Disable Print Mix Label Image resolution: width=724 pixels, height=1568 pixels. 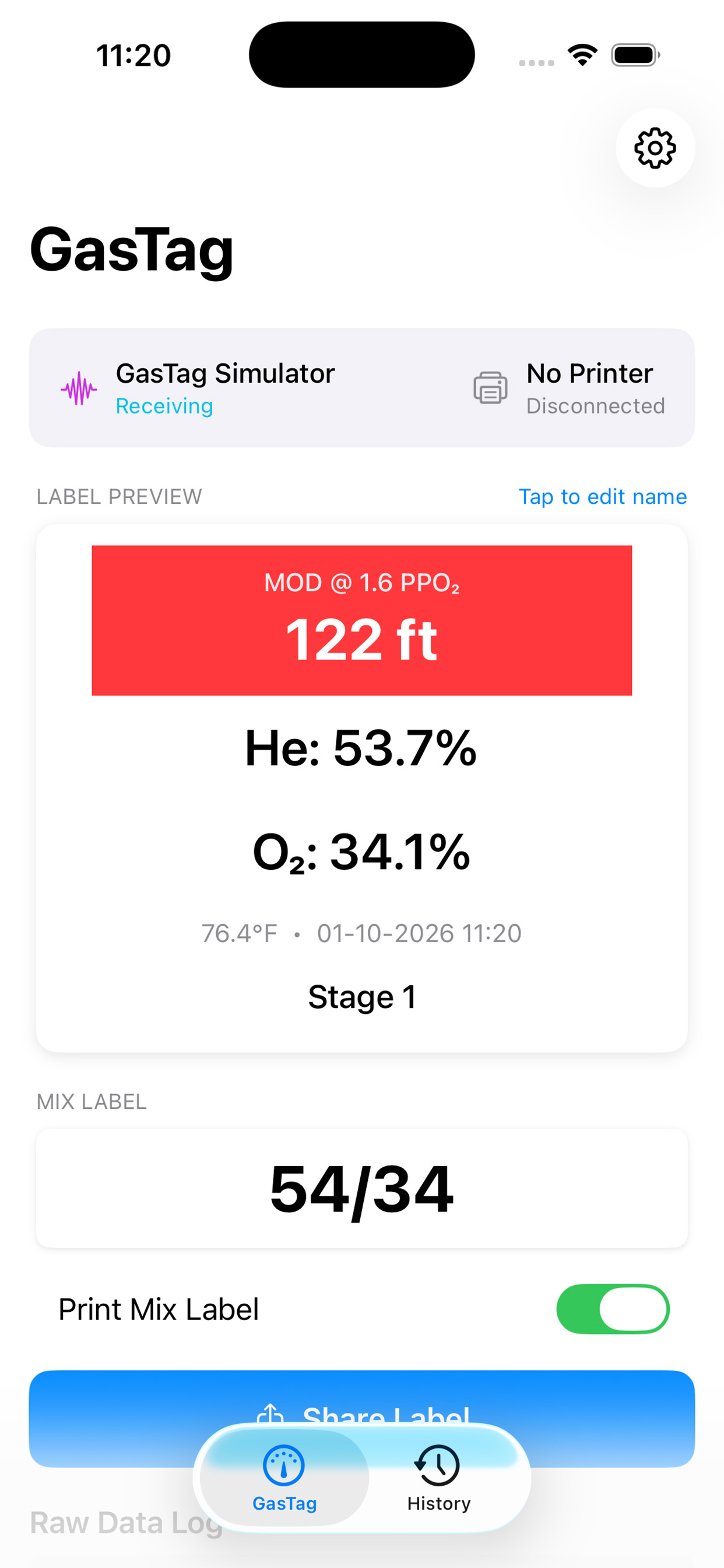614,1310
